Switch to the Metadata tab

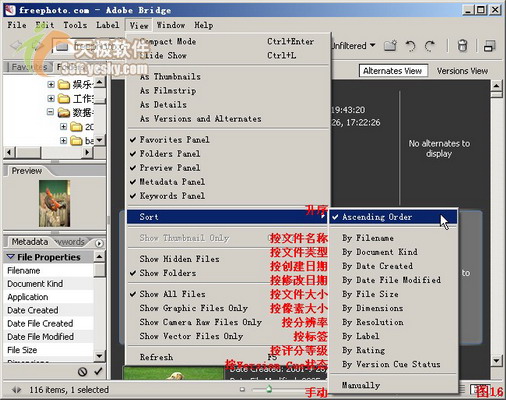30,242
